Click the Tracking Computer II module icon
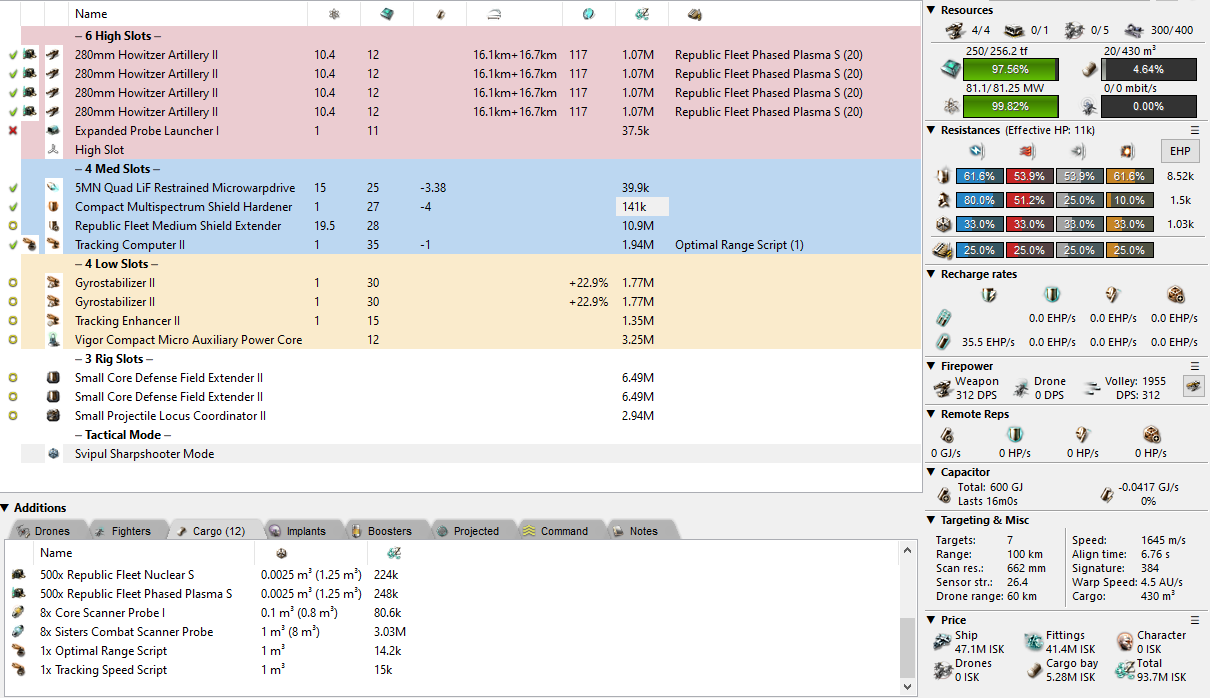Image resolution: width=1210 pixels, height=698 pixels. tap(54, 245)
